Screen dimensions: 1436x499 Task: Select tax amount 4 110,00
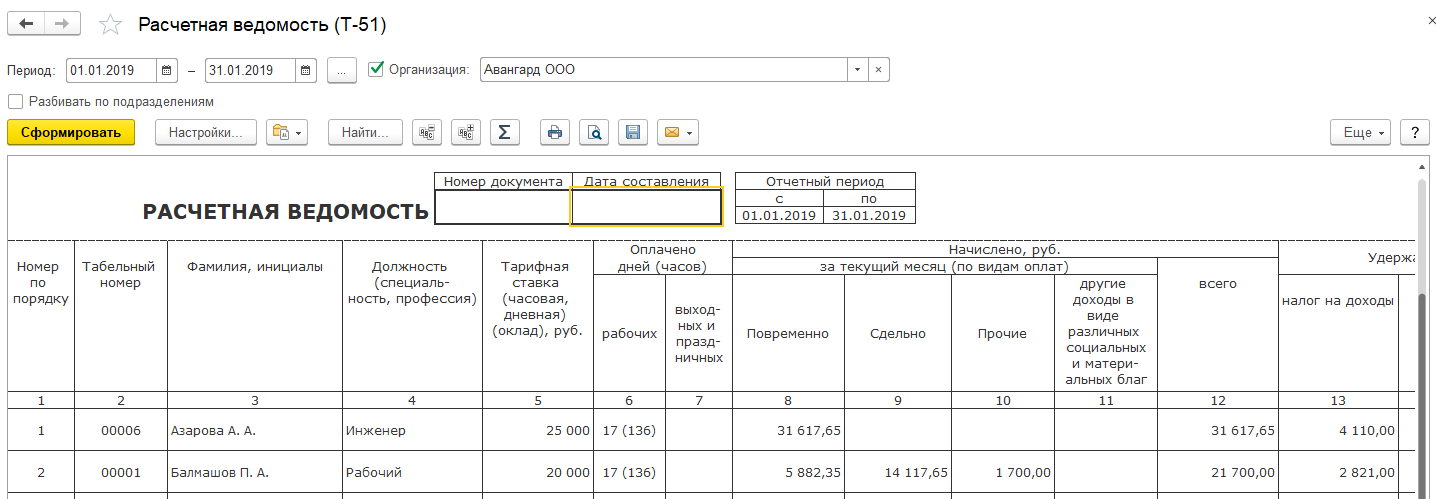[1338, 430]
